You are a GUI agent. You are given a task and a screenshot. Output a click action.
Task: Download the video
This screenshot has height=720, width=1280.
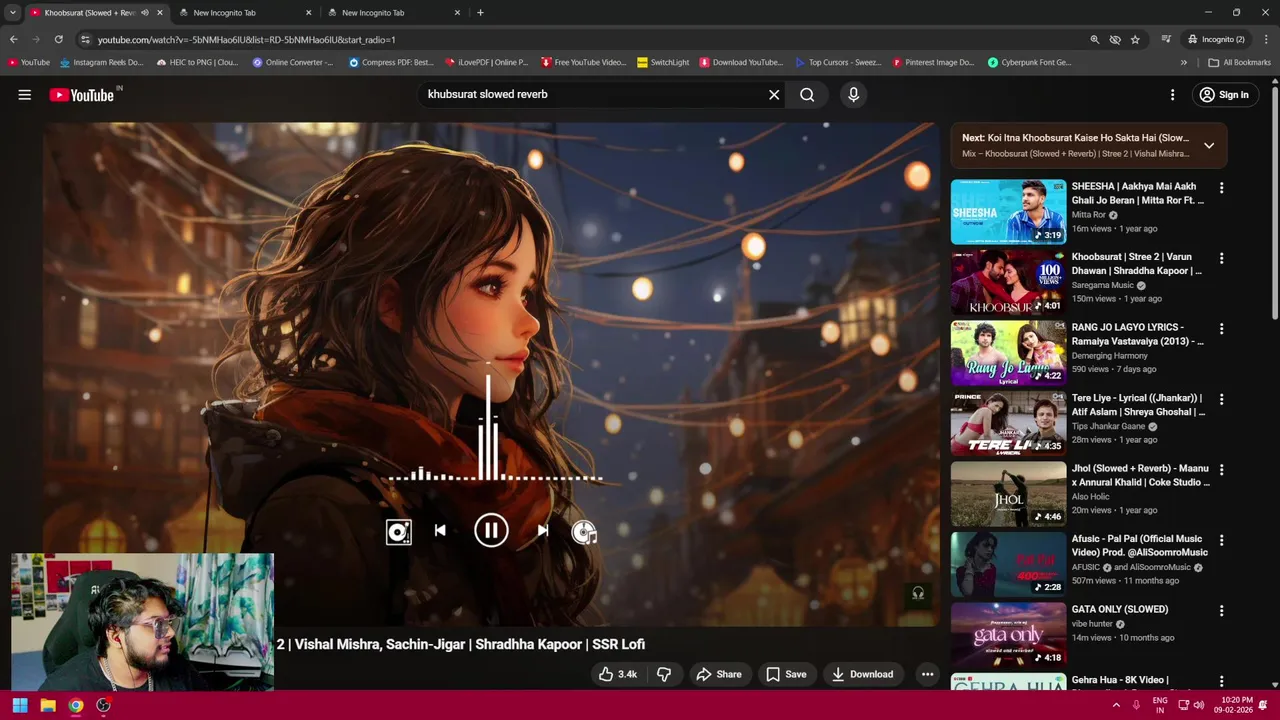pyautogui.click(x=862, y=674)
